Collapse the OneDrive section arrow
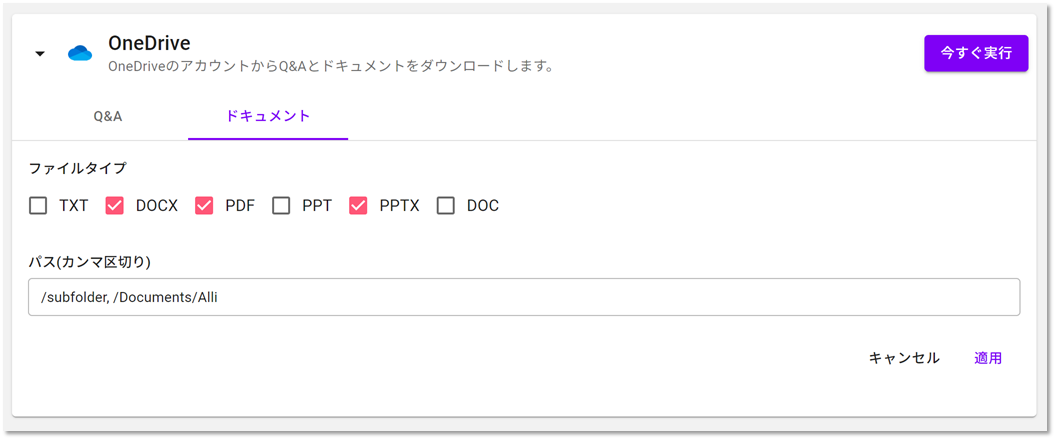 [40, 54]
